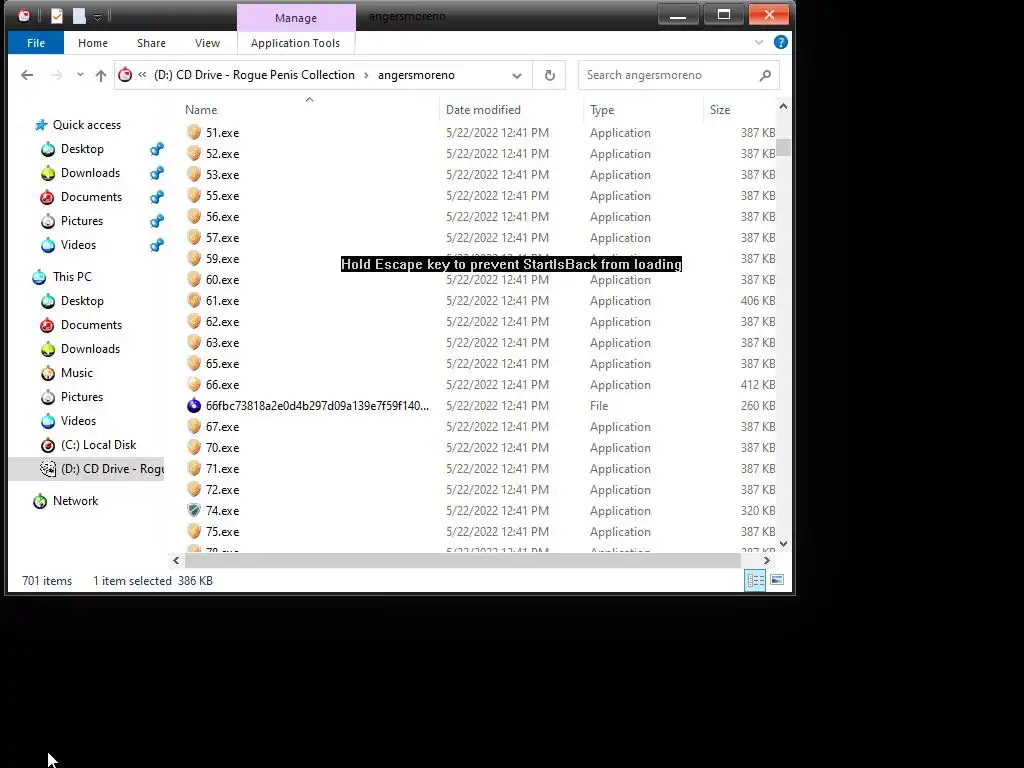
Task: Click the Properties quick access toolbar icon
Action: point(57,16)
